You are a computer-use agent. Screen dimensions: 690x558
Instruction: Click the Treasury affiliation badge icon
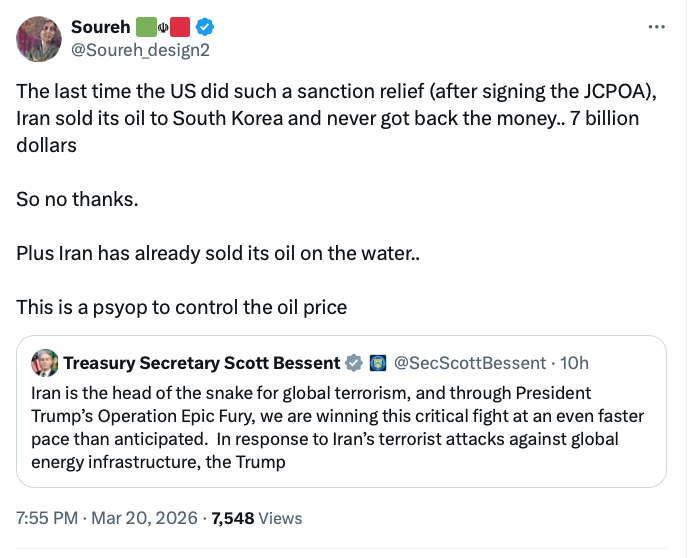(378, 362)
